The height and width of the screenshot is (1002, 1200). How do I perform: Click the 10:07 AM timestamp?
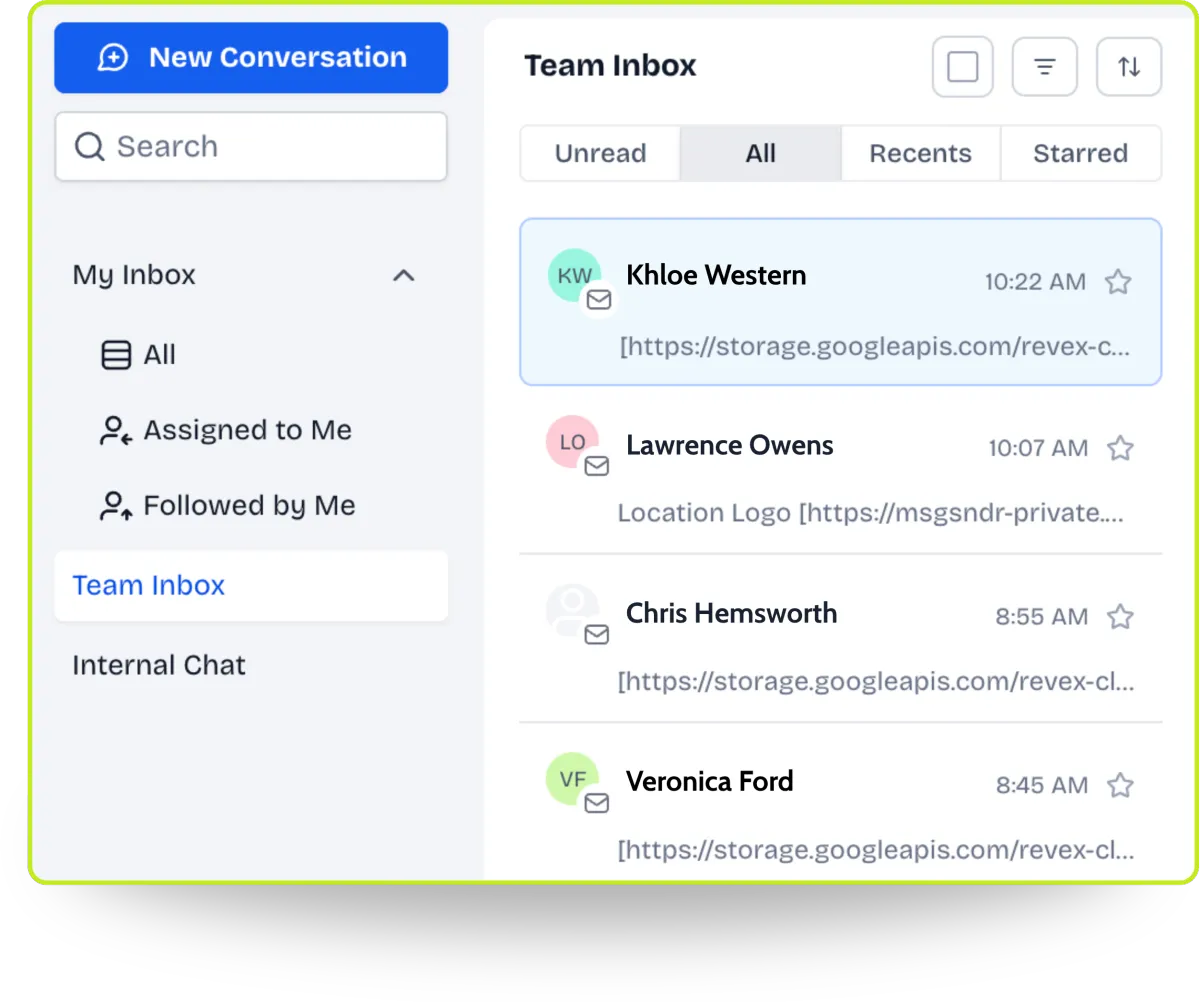1038,448
